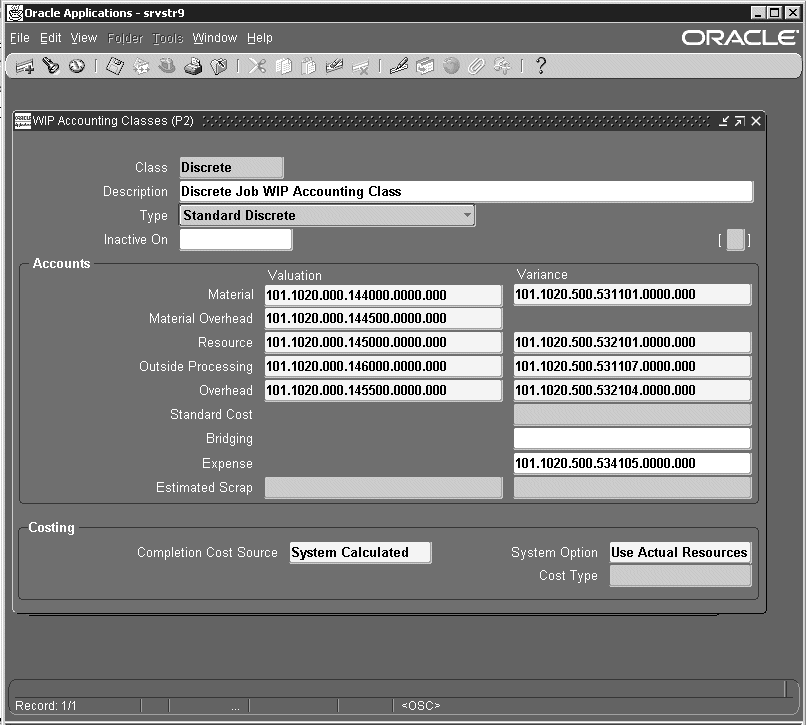Click Outside Processing Valuation account field

383,367
